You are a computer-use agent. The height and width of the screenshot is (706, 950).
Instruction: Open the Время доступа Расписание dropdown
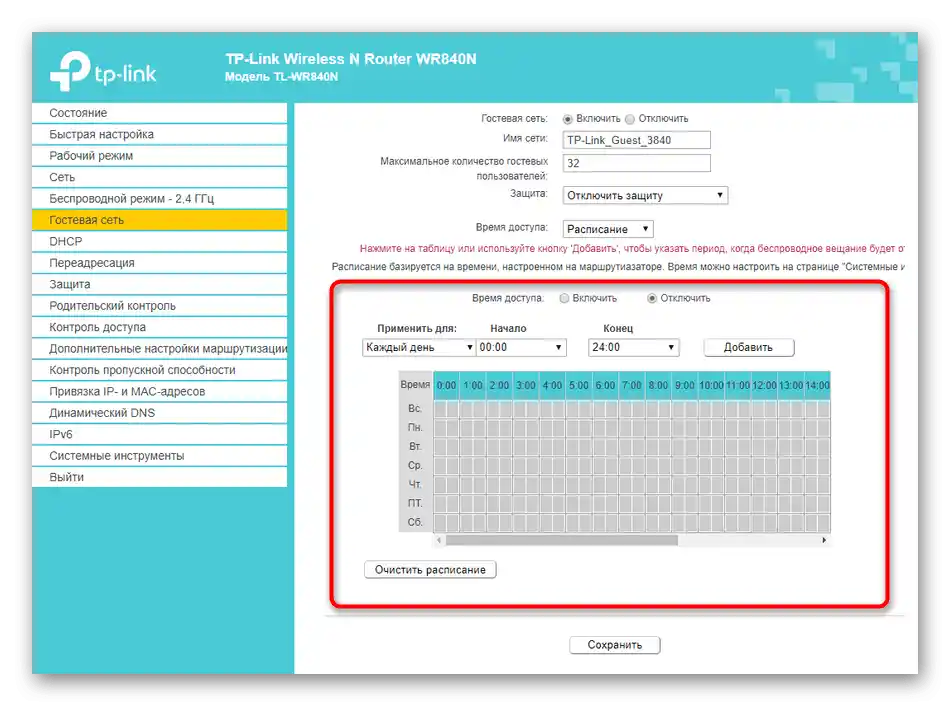(x=608, y=229)
